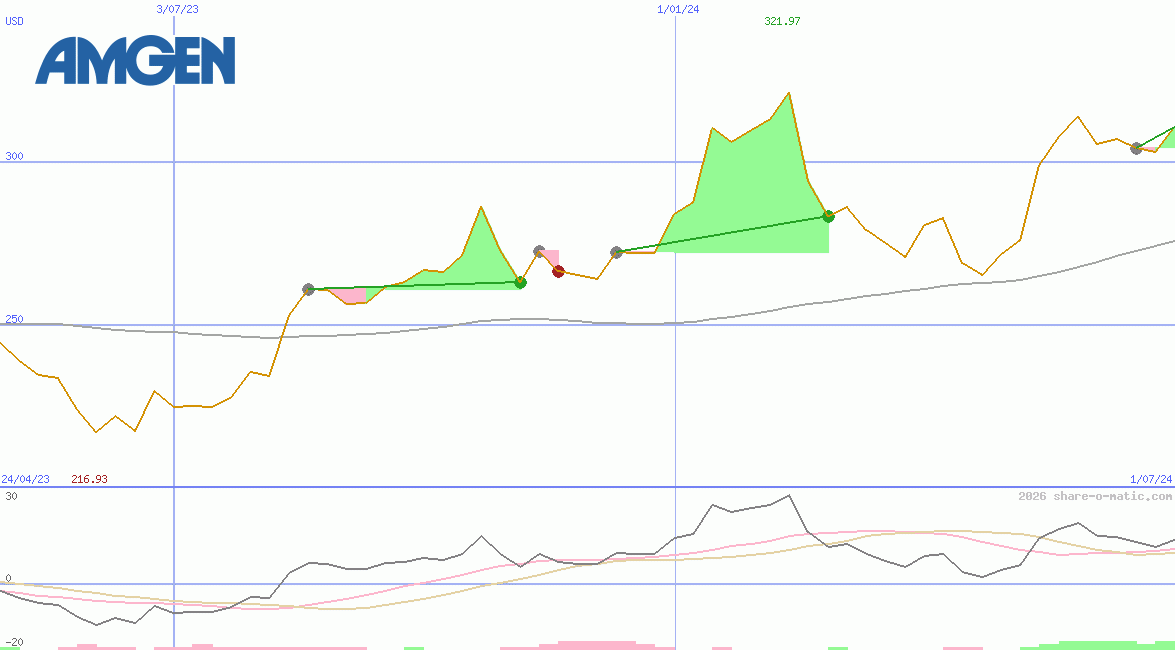Screen dimensions: 1175x650
Task: Select the green marker at the far right edge
Action: (x=1172, y=128)
